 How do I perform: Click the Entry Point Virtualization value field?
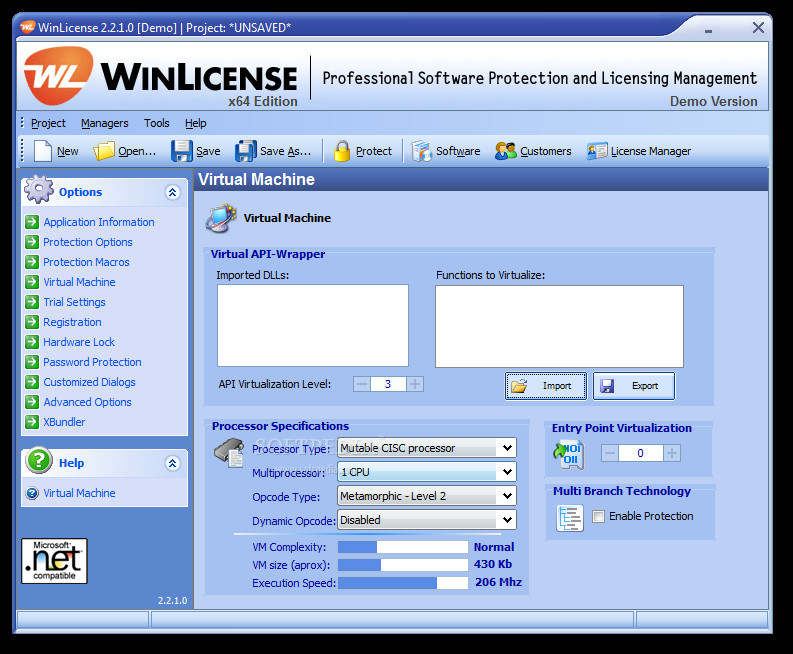pyautogui.click(x=640, y=453)
